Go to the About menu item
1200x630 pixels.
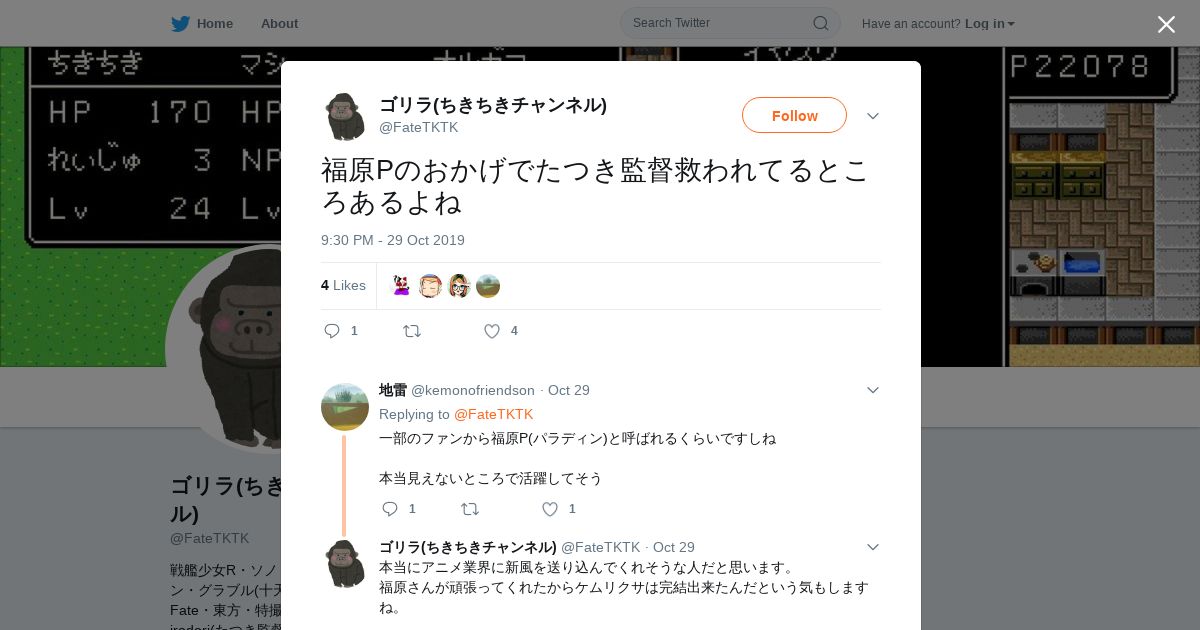coord(279,24)
